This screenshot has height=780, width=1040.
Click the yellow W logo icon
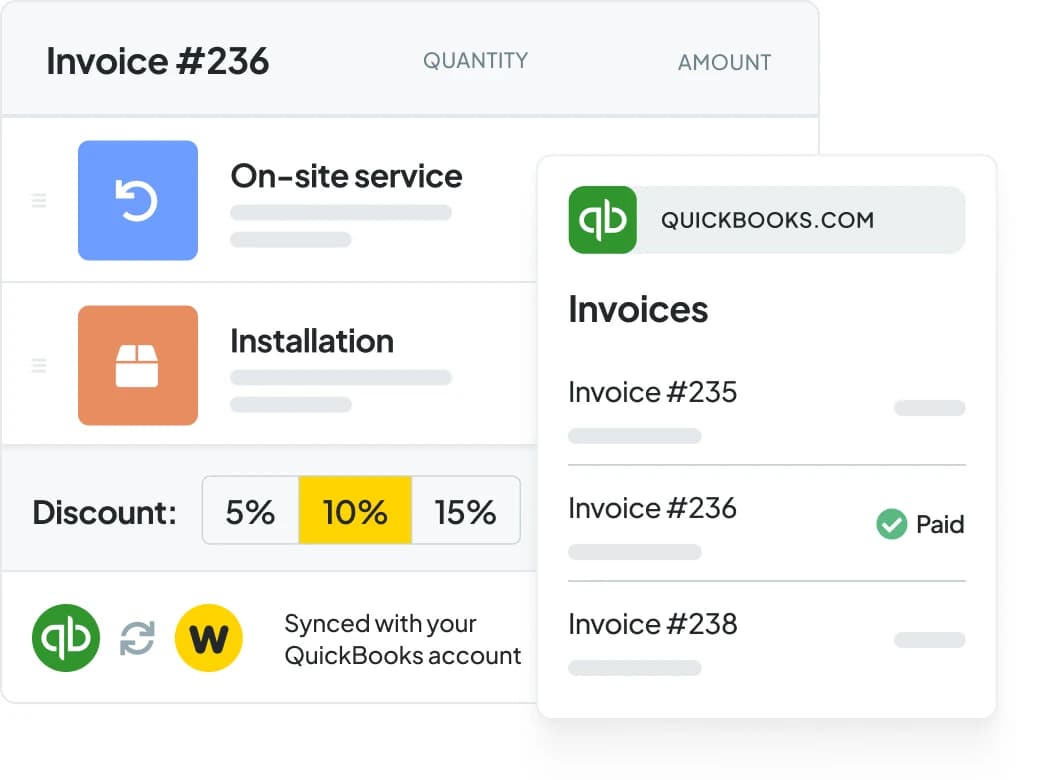[x=208, y=638]
